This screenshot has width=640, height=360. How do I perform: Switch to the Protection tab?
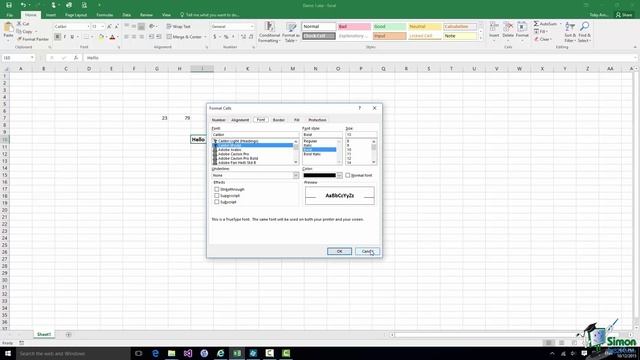(317, 120)
